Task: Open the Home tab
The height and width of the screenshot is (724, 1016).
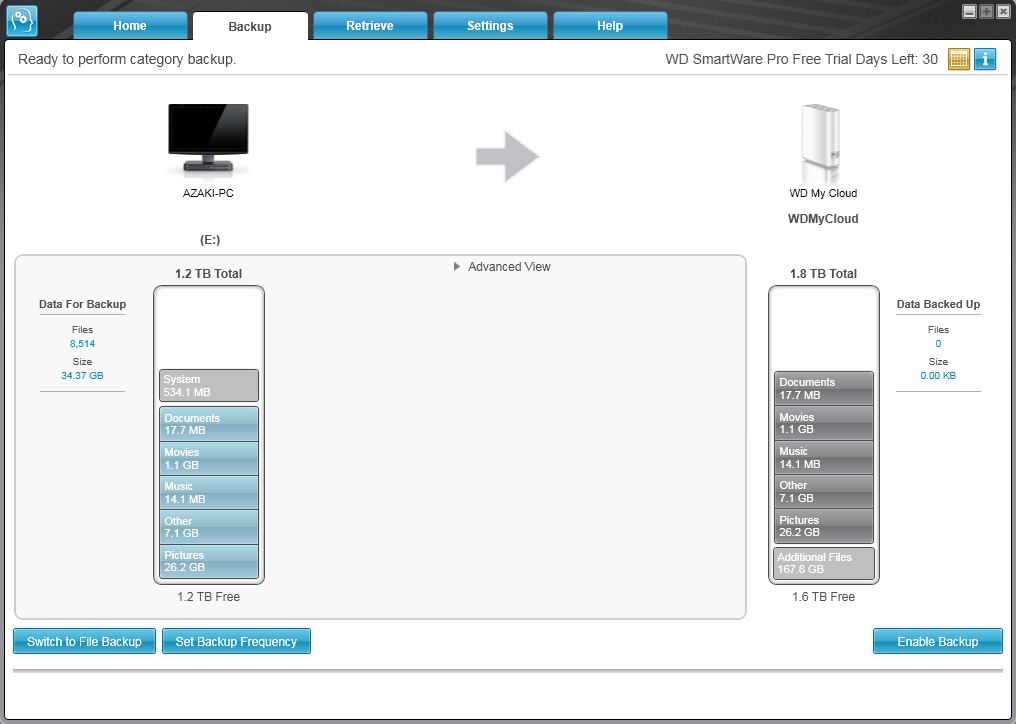Action: (x=130, y=26)
